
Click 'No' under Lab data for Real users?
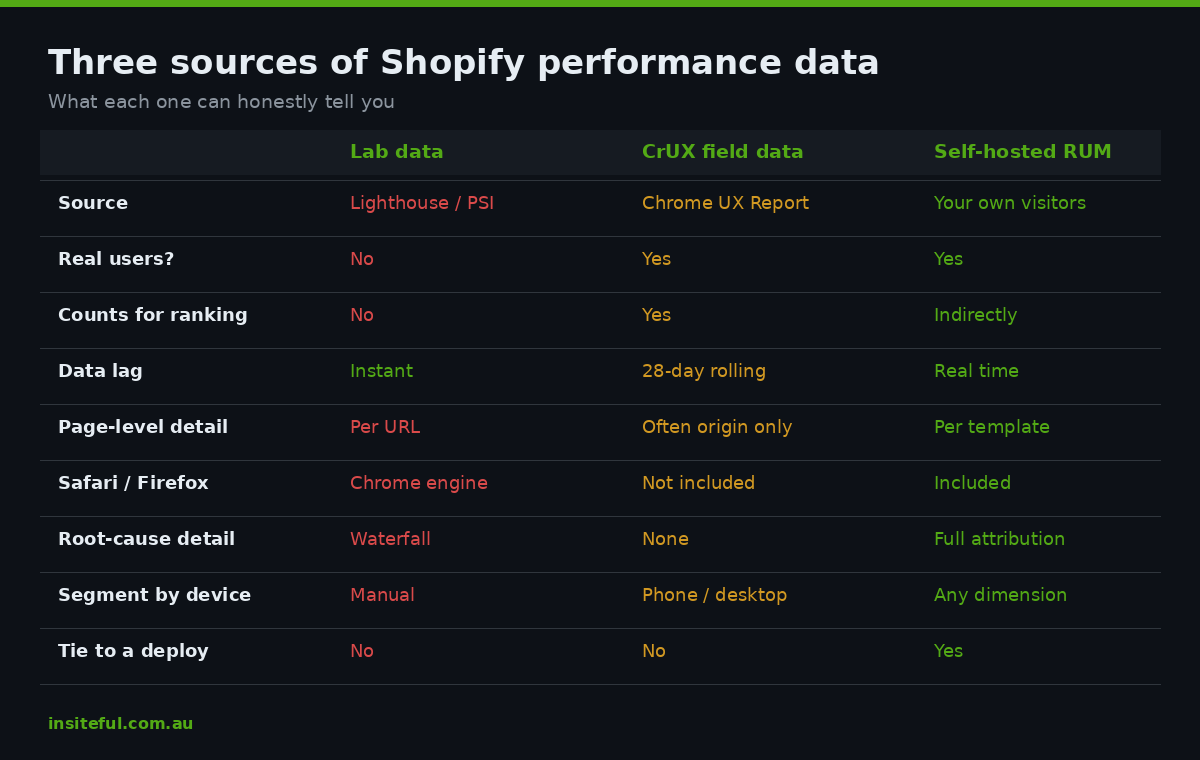pos(362,260)
